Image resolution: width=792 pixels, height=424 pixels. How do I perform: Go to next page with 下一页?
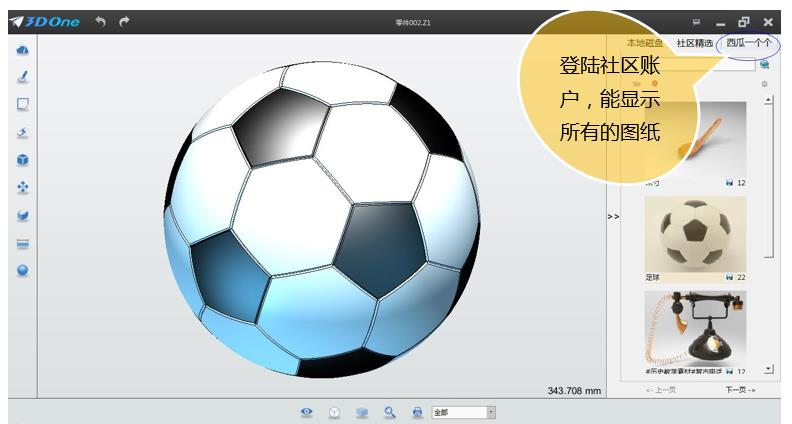coord(741,390)
